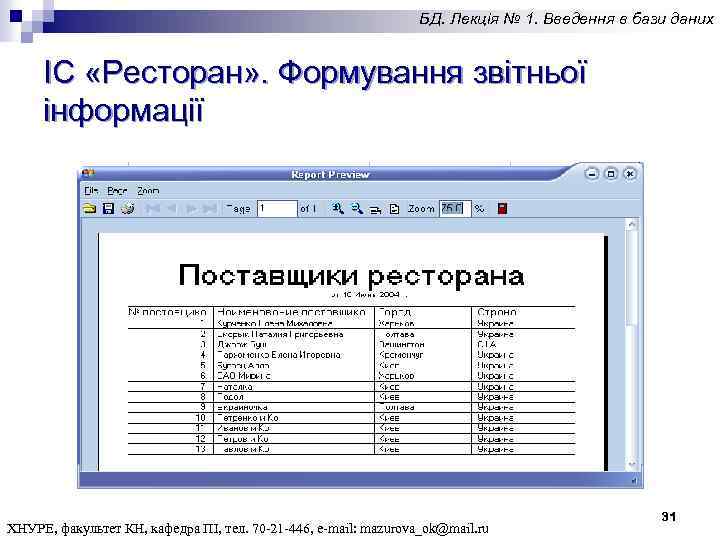Click supplier cell 'Петренко и Ко'
The height and width of the screenshot is (540, 720).
(248, 418)
